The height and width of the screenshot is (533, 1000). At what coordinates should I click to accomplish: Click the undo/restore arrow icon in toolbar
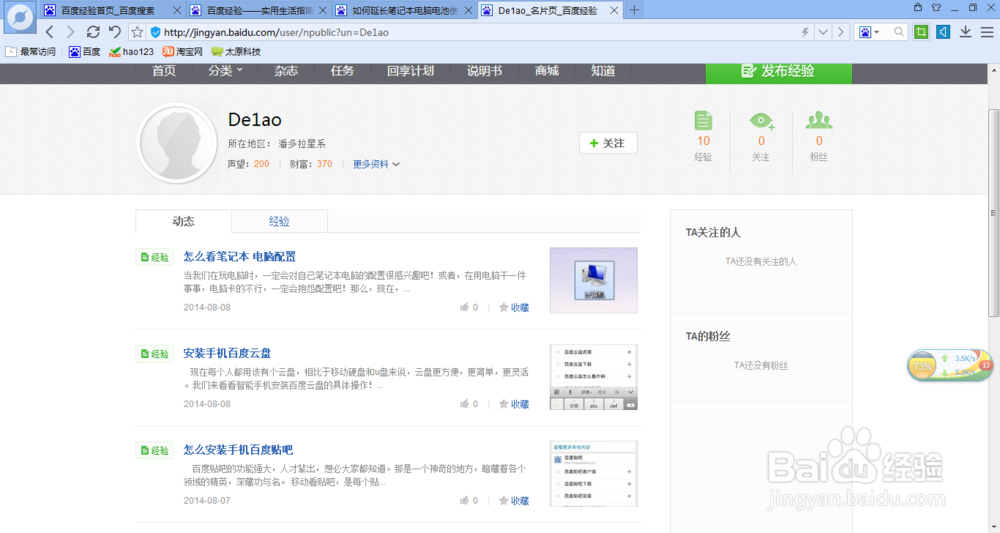[x=115, y=32]
